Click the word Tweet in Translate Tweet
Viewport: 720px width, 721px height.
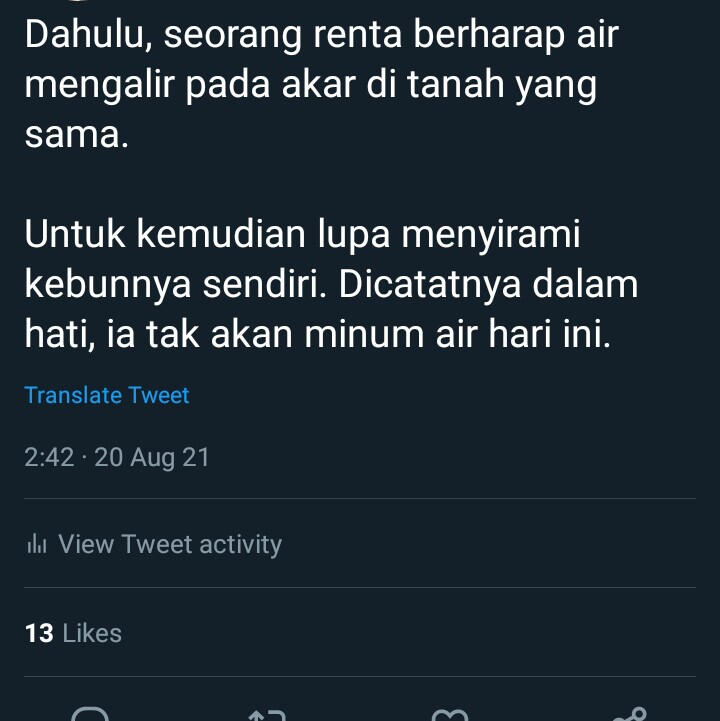(x=159, y=395)
